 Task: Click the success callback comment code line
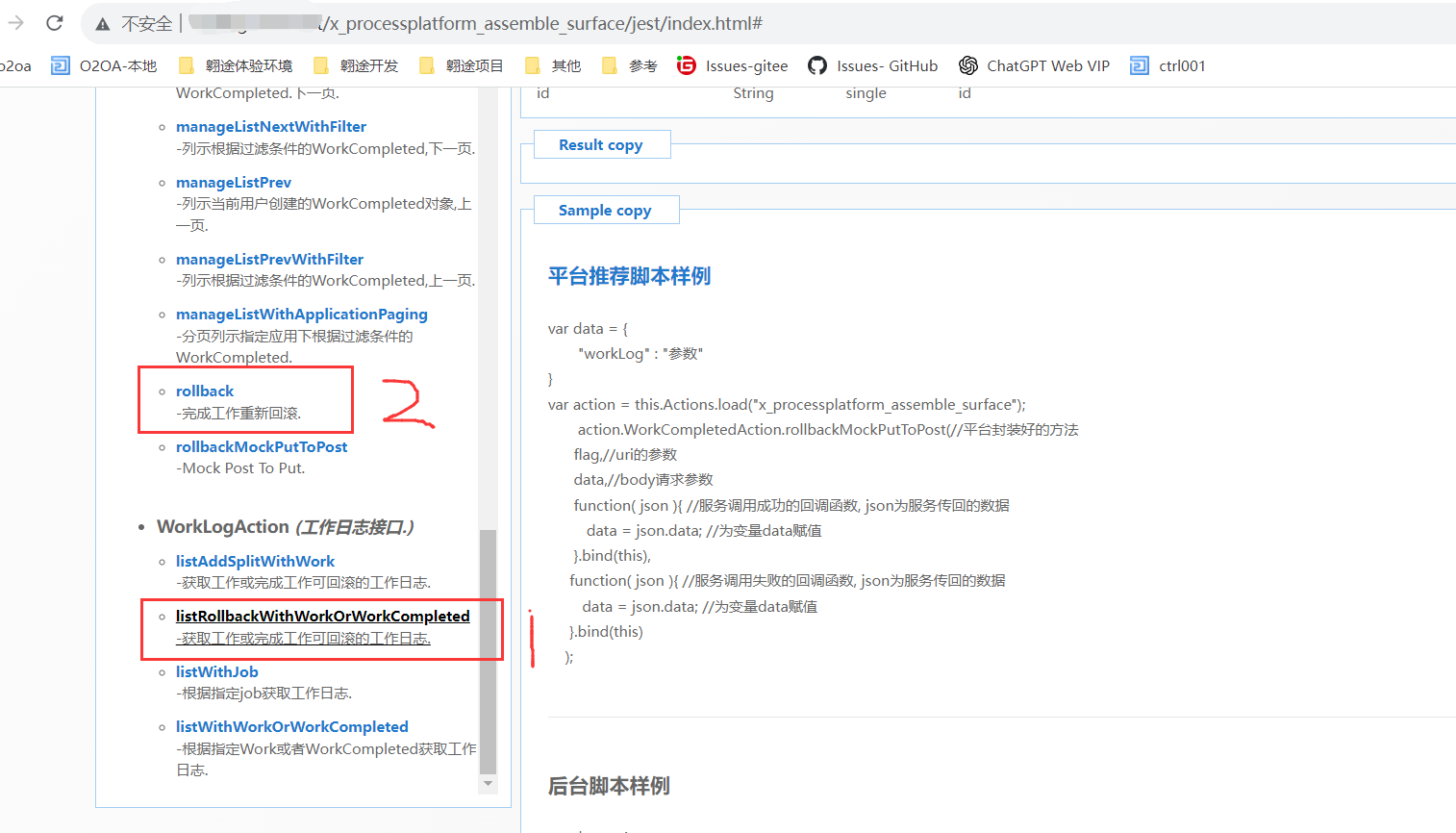pyautogui.click(x=791, y=505)
